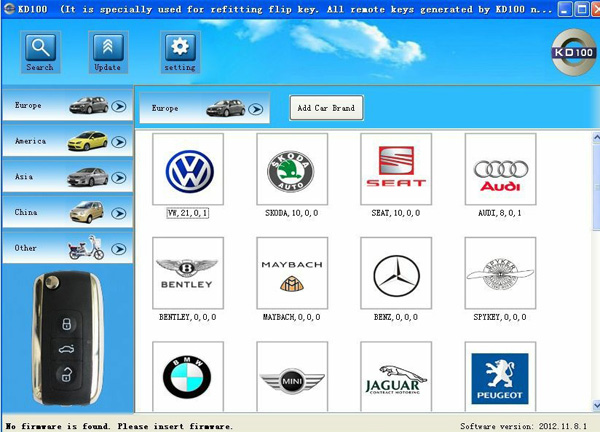The height and width of the screenshot is (432, 600).
Task: Select the 'BENTLEY, 0, 0, 0' label
Action: (x=188, y=317)
